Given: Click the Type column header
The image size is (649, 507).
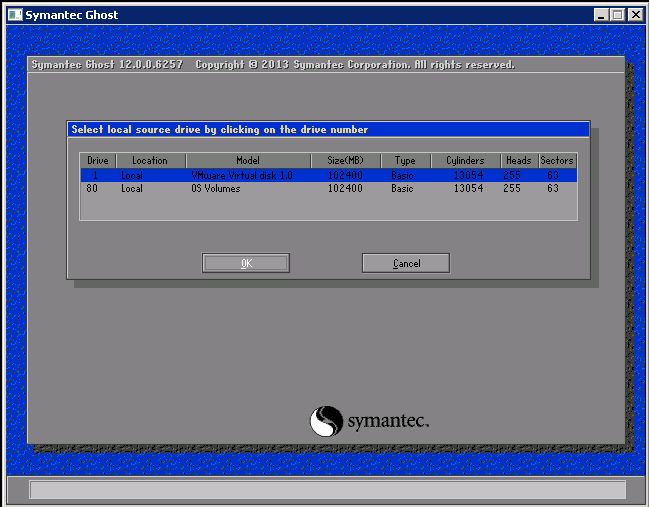Looking at the screenshot, I should point(406,161).
